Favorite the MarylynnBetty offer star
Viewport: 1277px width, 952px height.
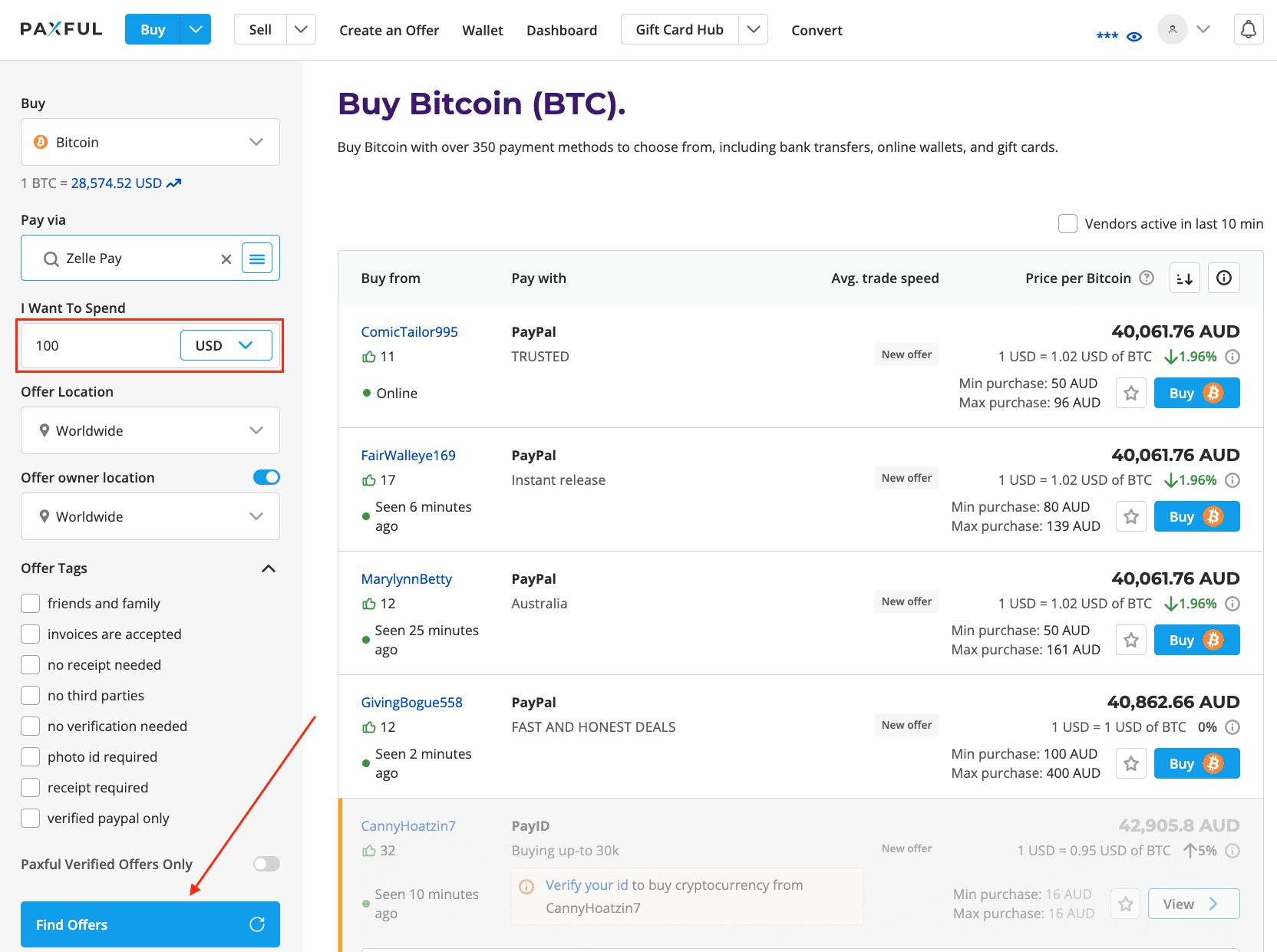pos(1131,640)
